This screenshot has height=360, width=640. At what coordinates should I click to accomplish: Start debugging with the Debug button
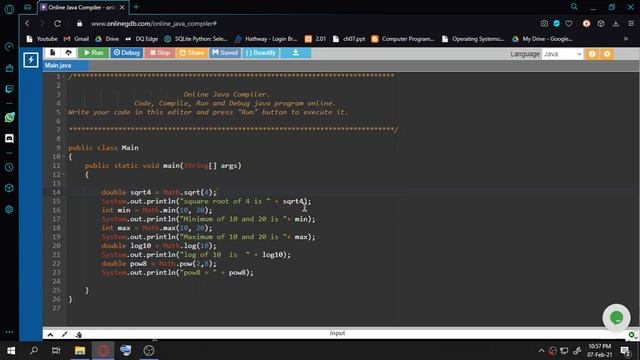pyautogui.click(x=127, y=53)
